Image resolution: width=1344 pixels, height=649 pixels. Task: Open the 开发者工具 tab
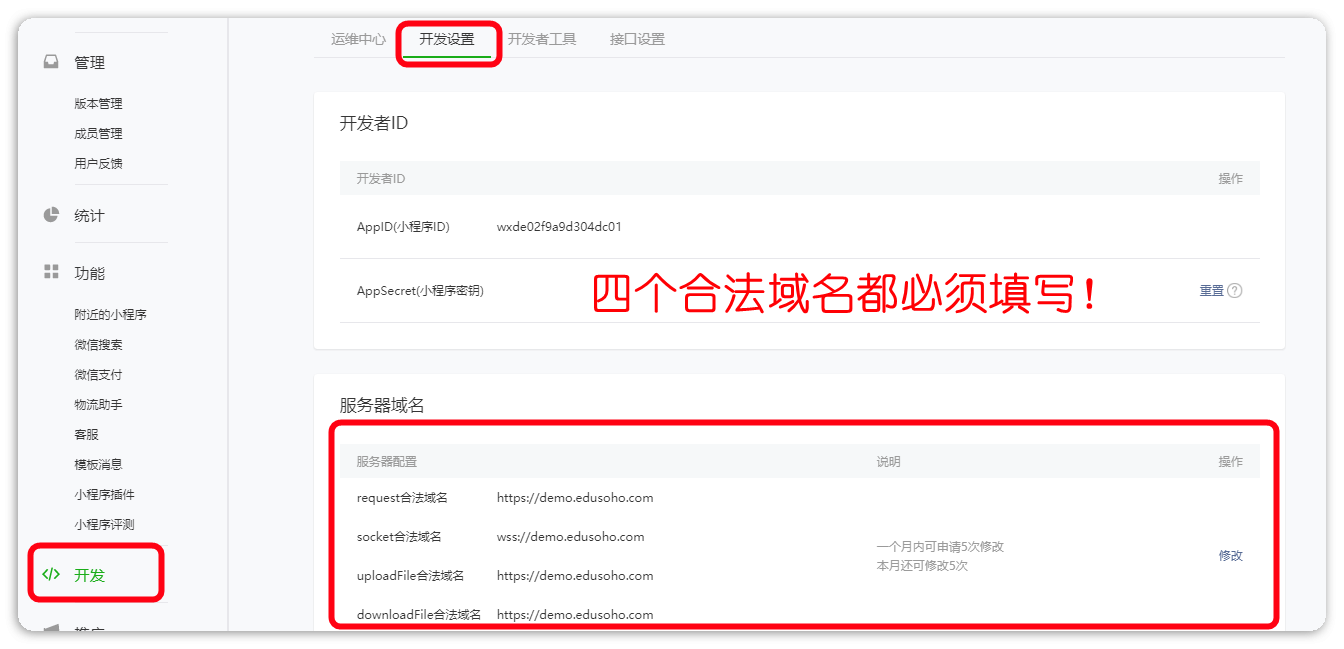(542, 39)
